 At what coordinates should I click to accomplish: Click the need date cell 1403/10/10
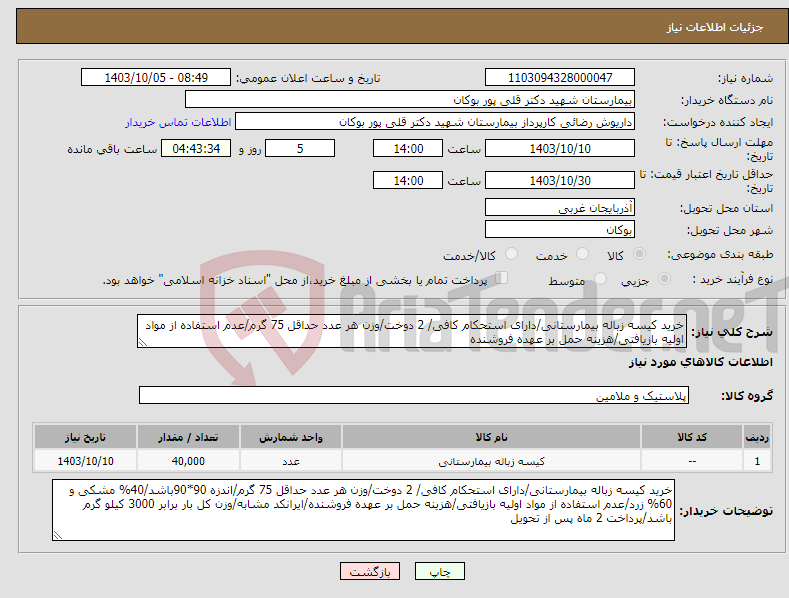pyautogui.click(x=86, y=461)
